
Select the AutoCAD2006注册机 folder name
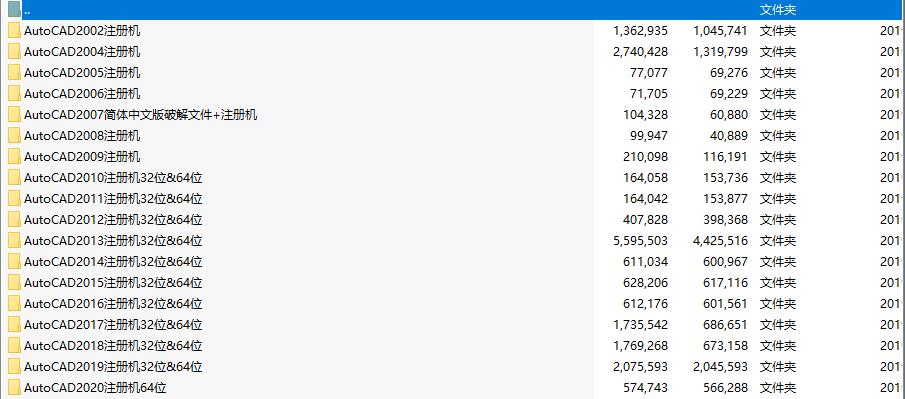[82, 94]
